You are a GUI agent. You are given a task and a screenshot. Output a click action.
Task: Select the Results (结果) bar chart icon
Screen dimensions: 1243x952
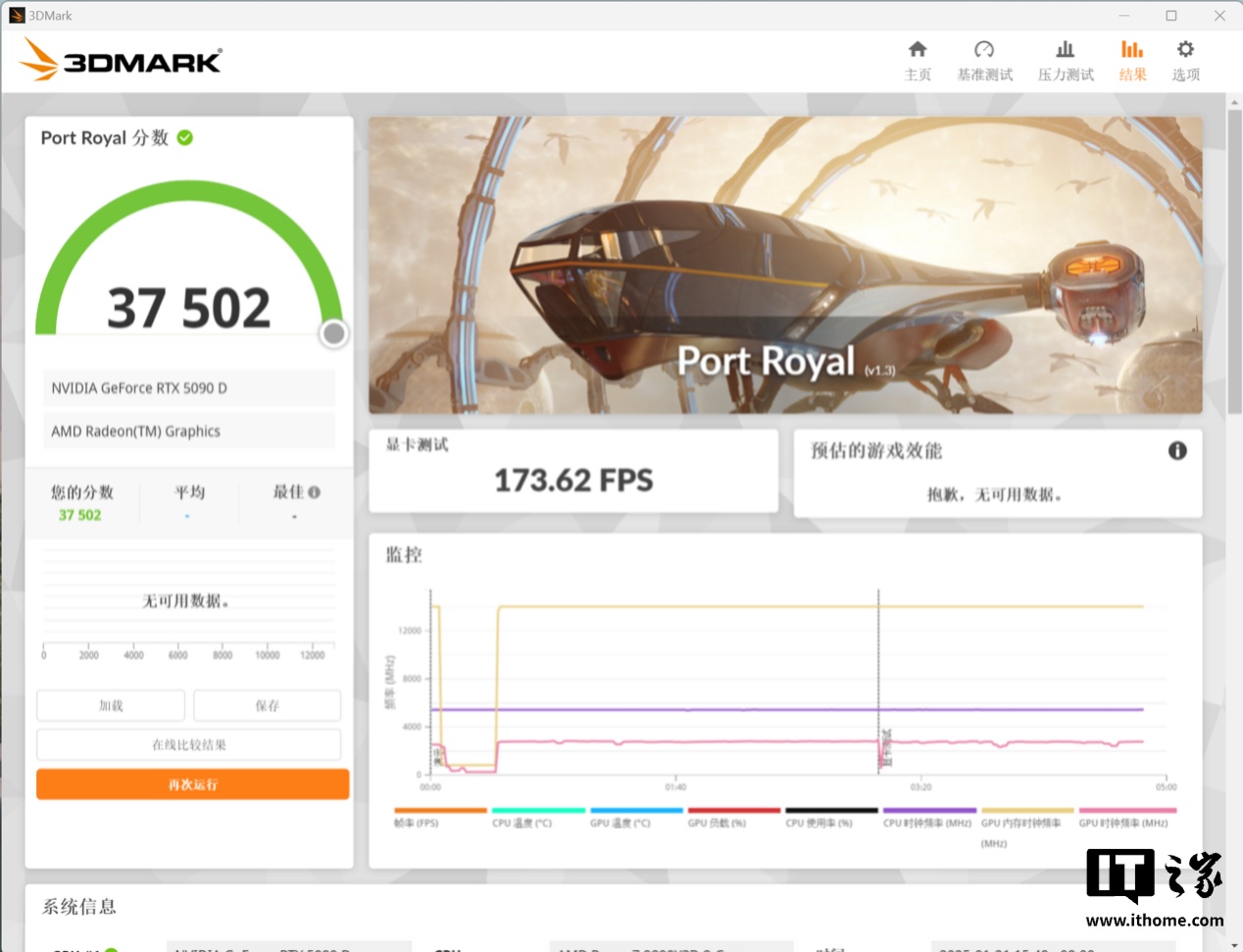(x=1132, y=50)
